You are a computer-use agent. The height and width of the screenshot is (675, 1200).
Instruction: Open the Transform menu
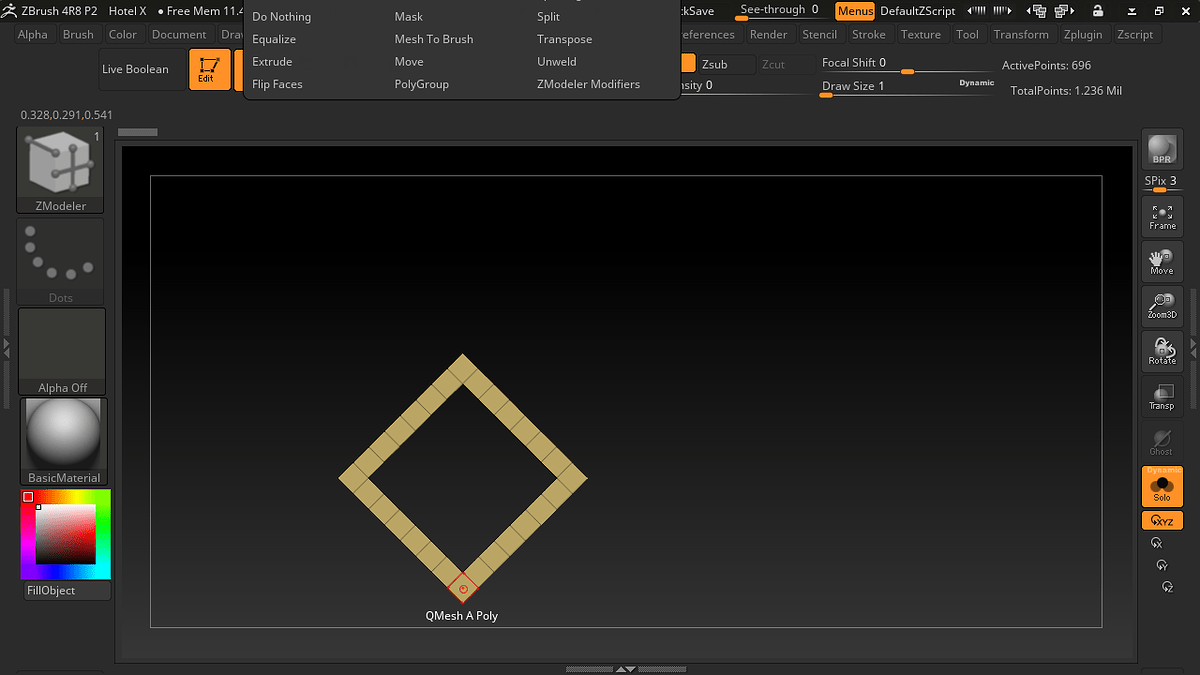click(x=1021, y=34)
